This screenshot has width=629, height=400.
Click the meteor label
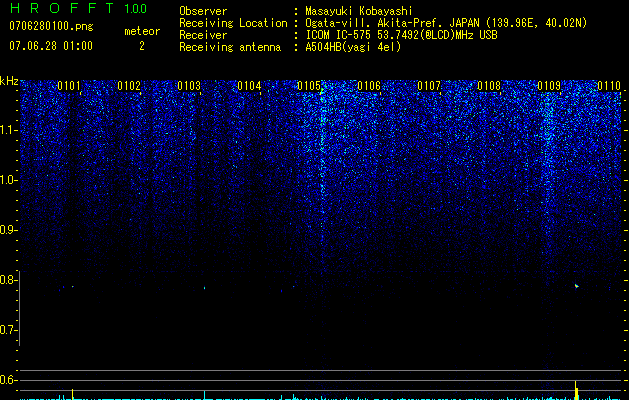click(x=142, y=31)
